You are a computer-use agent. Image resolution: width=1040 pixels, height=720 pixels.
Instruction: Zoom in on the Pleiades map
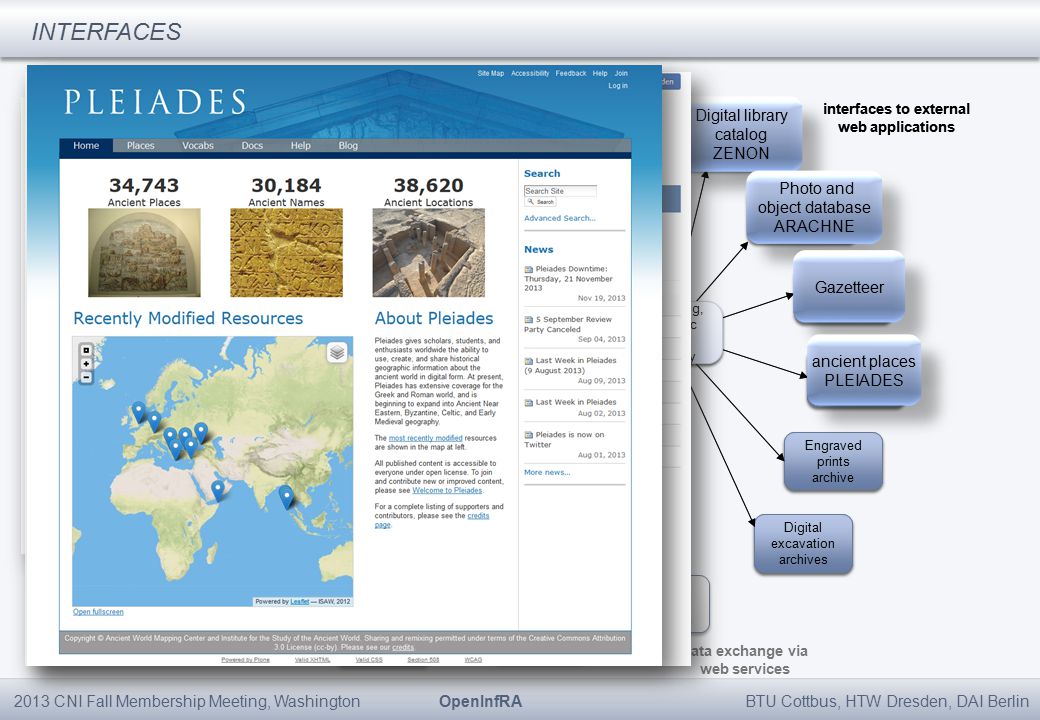click(x=86, y=364)
